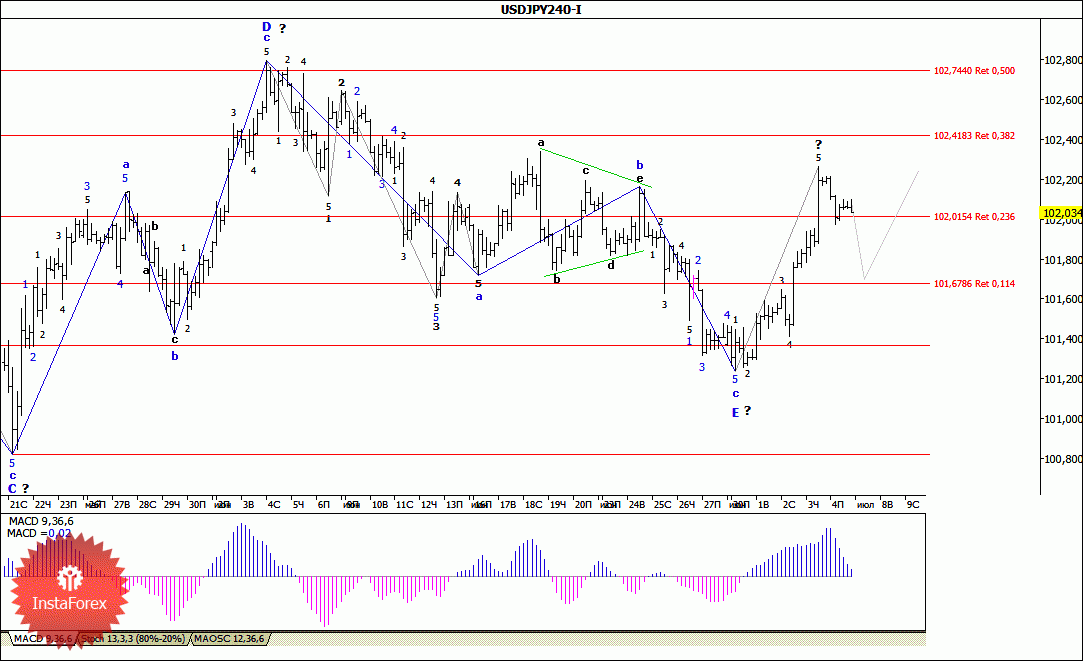Click the 102,800 price axis label

coord(1062,60)
